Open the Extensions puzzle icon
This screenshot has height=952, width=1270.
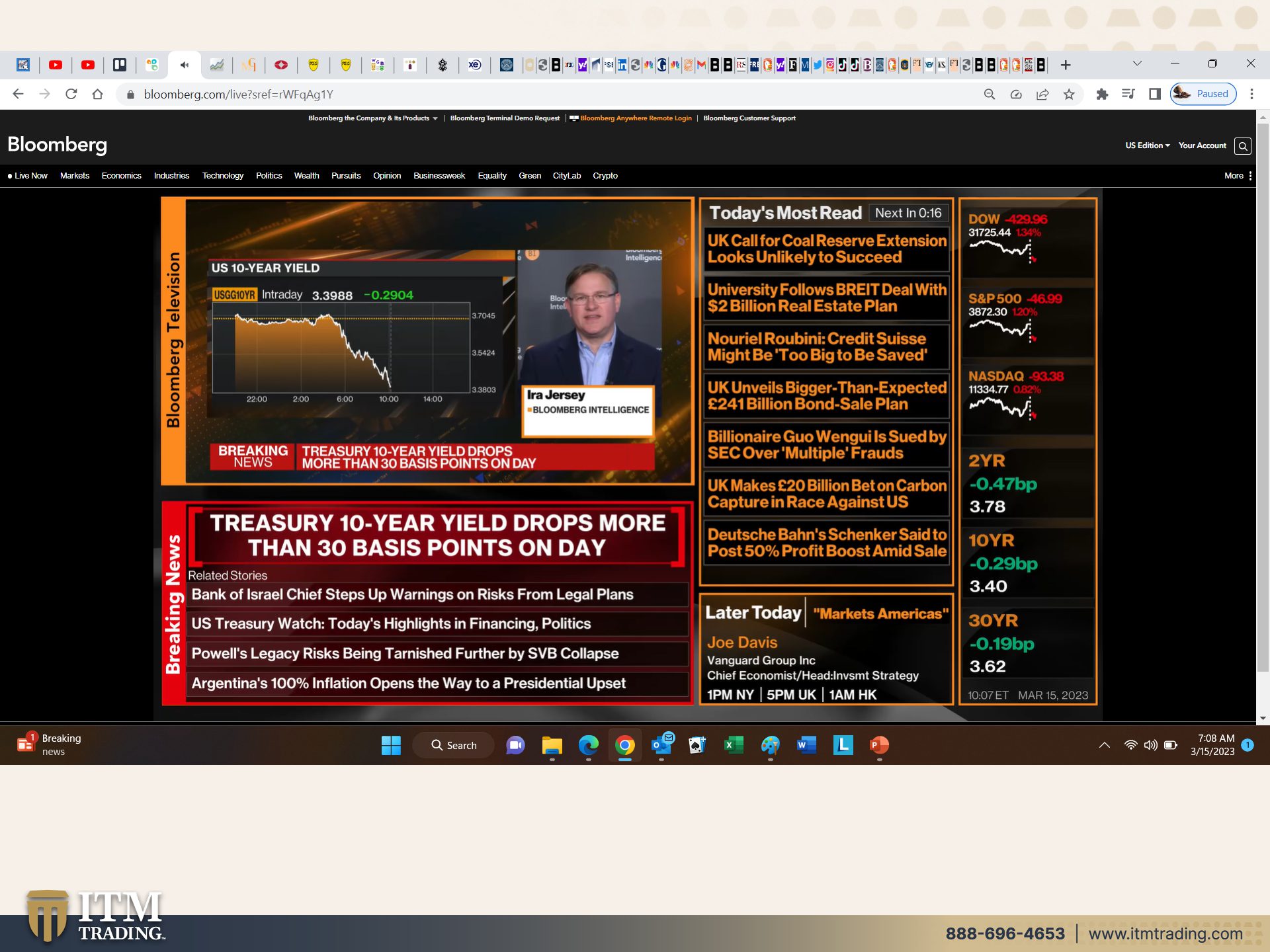coord(1102,94)
